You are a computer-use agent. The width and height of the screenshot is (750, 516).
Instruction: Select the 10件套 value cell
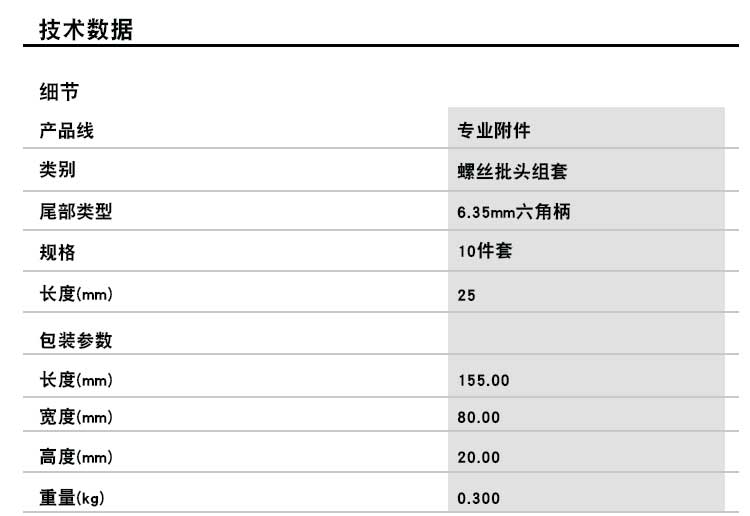click(484, 252)
